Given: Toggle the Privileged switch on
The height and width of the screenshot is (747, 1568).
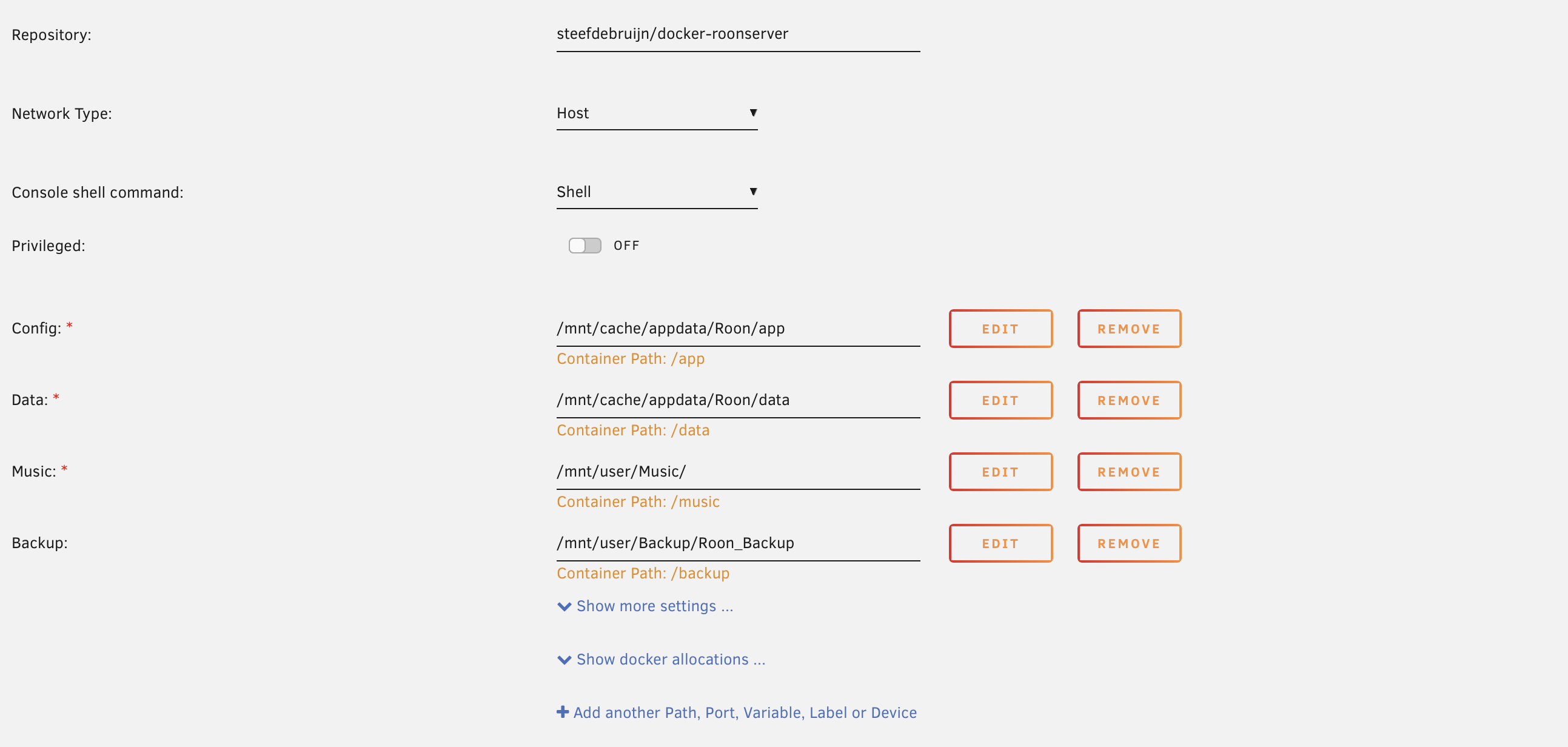Looking at the screenshot, I should tap(585, 246).
